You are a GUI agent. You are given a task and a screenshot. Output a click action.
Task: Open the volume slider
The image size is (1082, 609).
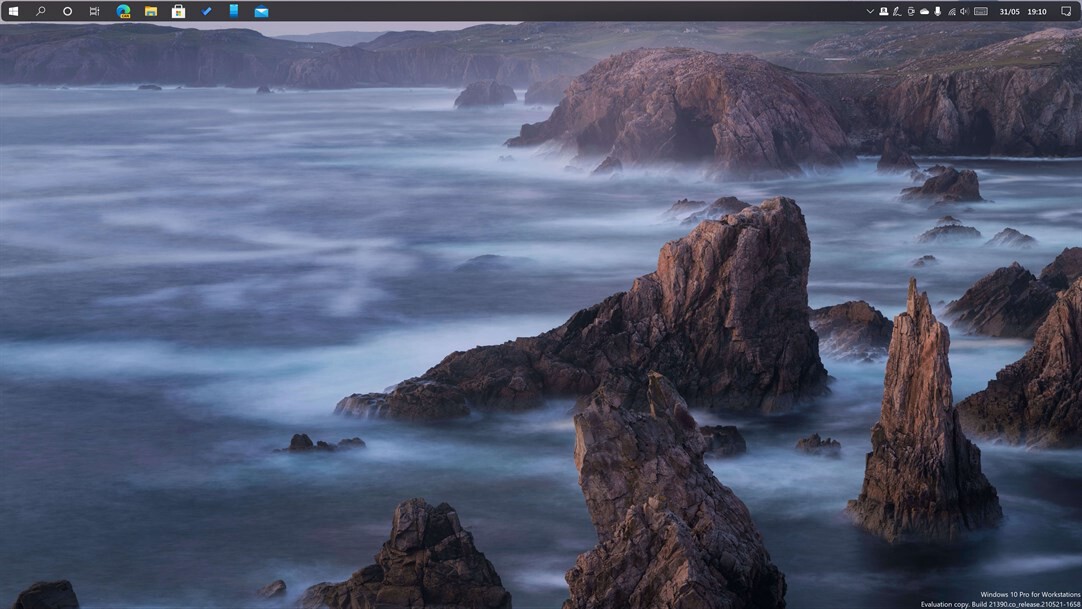click(x=963, y=11)
